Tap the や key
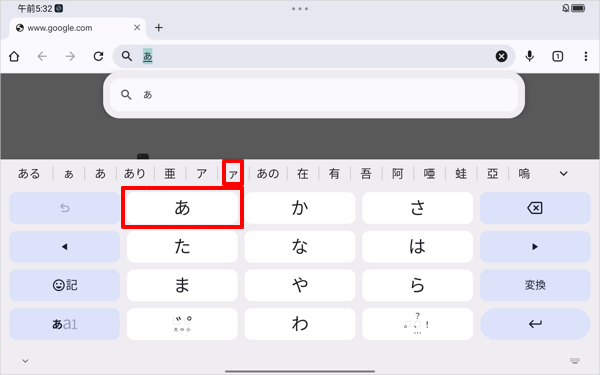 pyautogui.click(x=300, y=285)
